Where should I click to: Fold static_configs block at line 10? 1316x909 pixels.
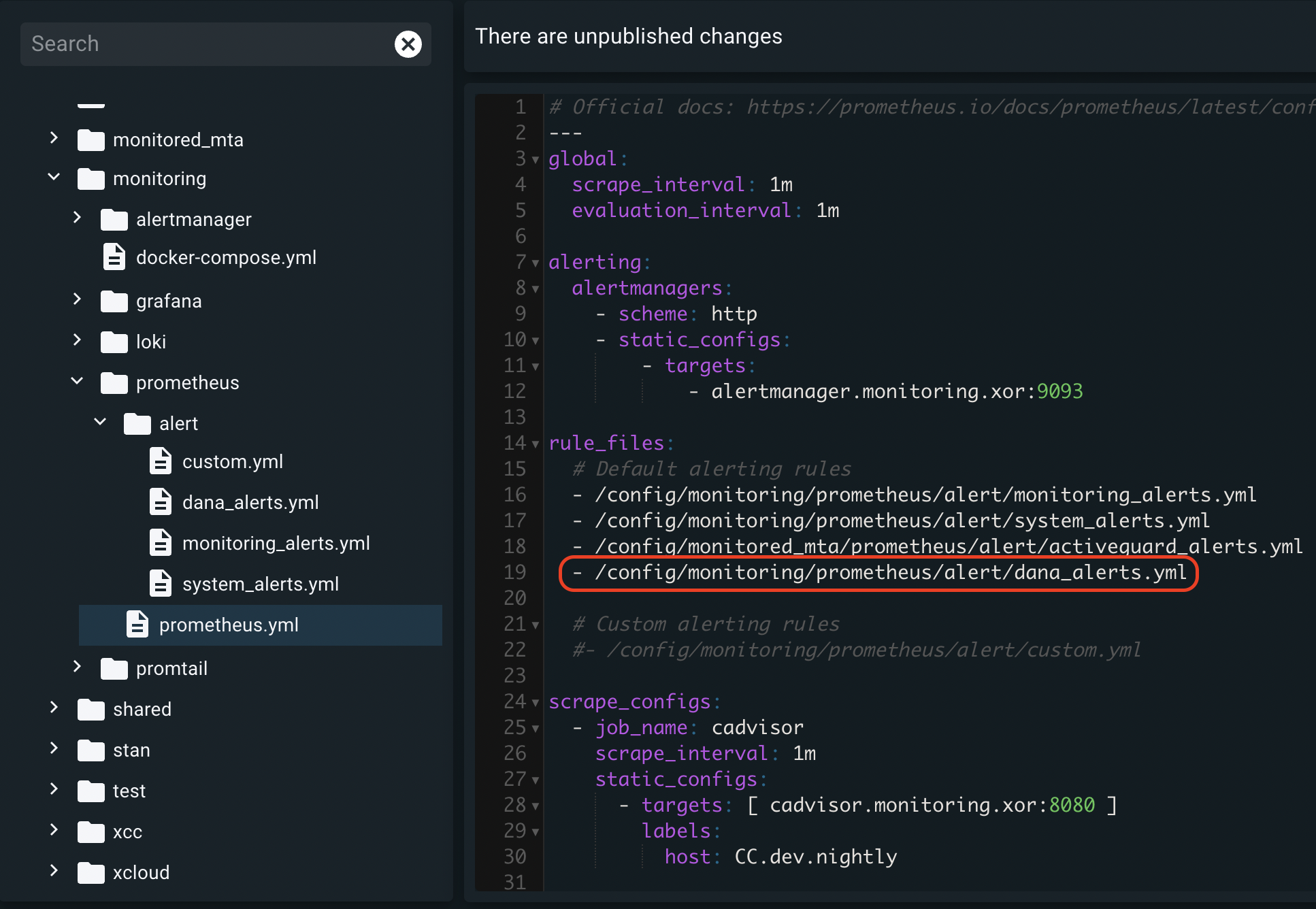(536, 342)
